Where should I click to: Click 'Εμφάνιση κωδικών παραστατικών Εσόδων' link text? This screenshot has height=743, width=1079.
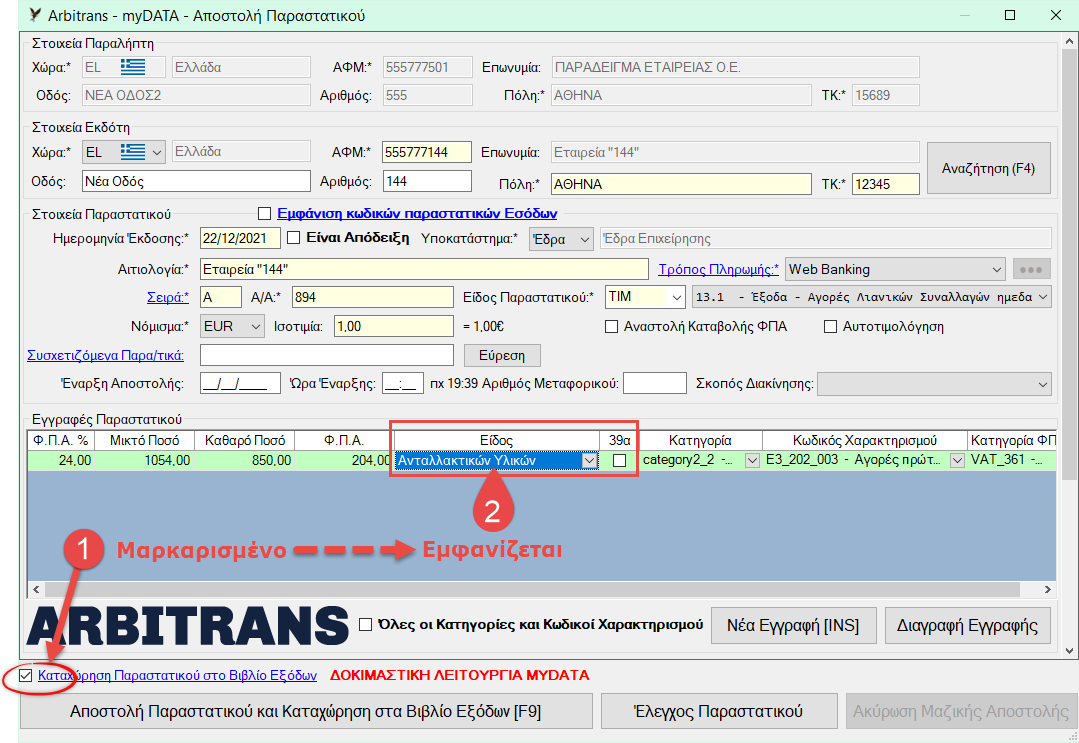(417, 213)
